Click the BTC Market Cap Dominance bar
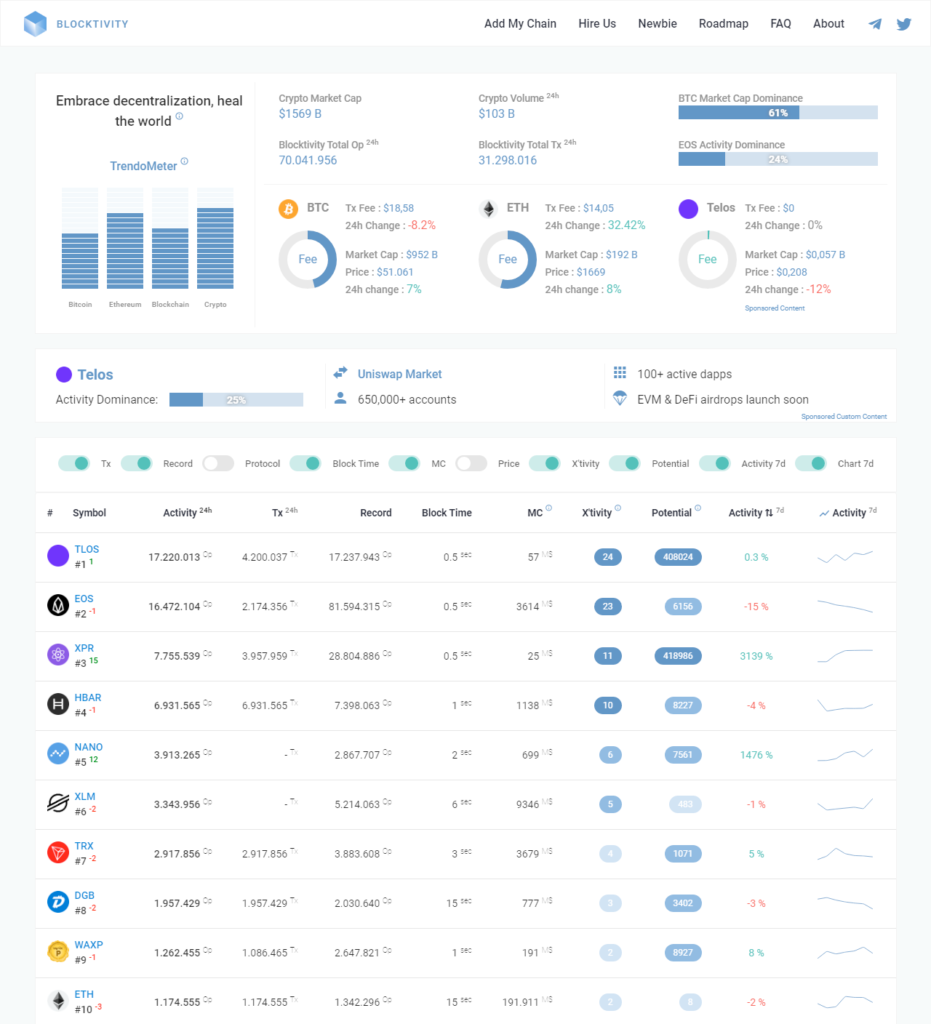This screenshot has height=1024, width=931. click(x=778, y=112)
